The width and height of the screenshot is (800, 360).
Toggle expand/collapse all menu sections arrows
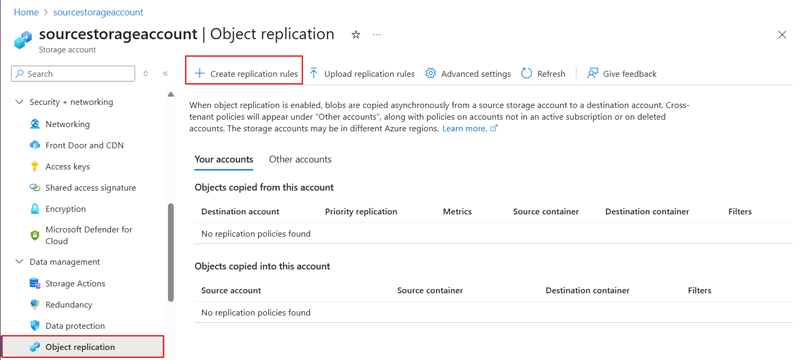[x=145, y=73]
